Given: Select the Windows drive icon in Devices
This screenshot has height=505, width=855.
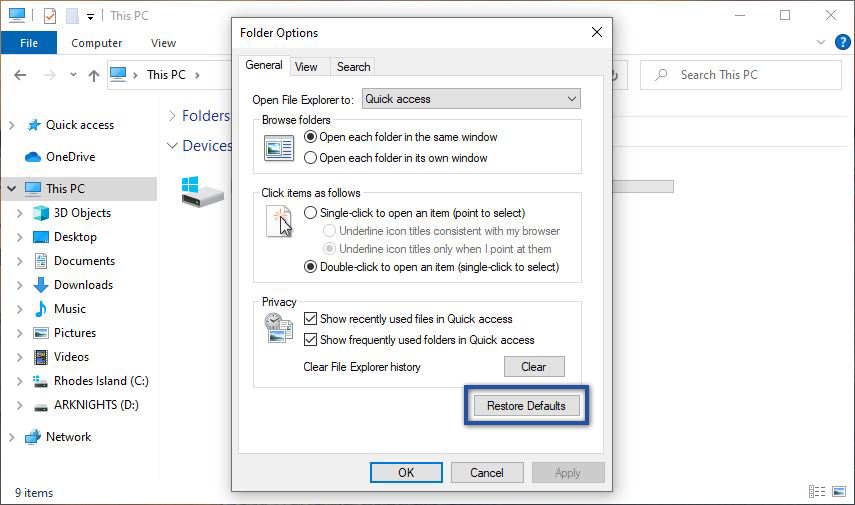Looking at the screenshot, I should click(x=202, y=191).
